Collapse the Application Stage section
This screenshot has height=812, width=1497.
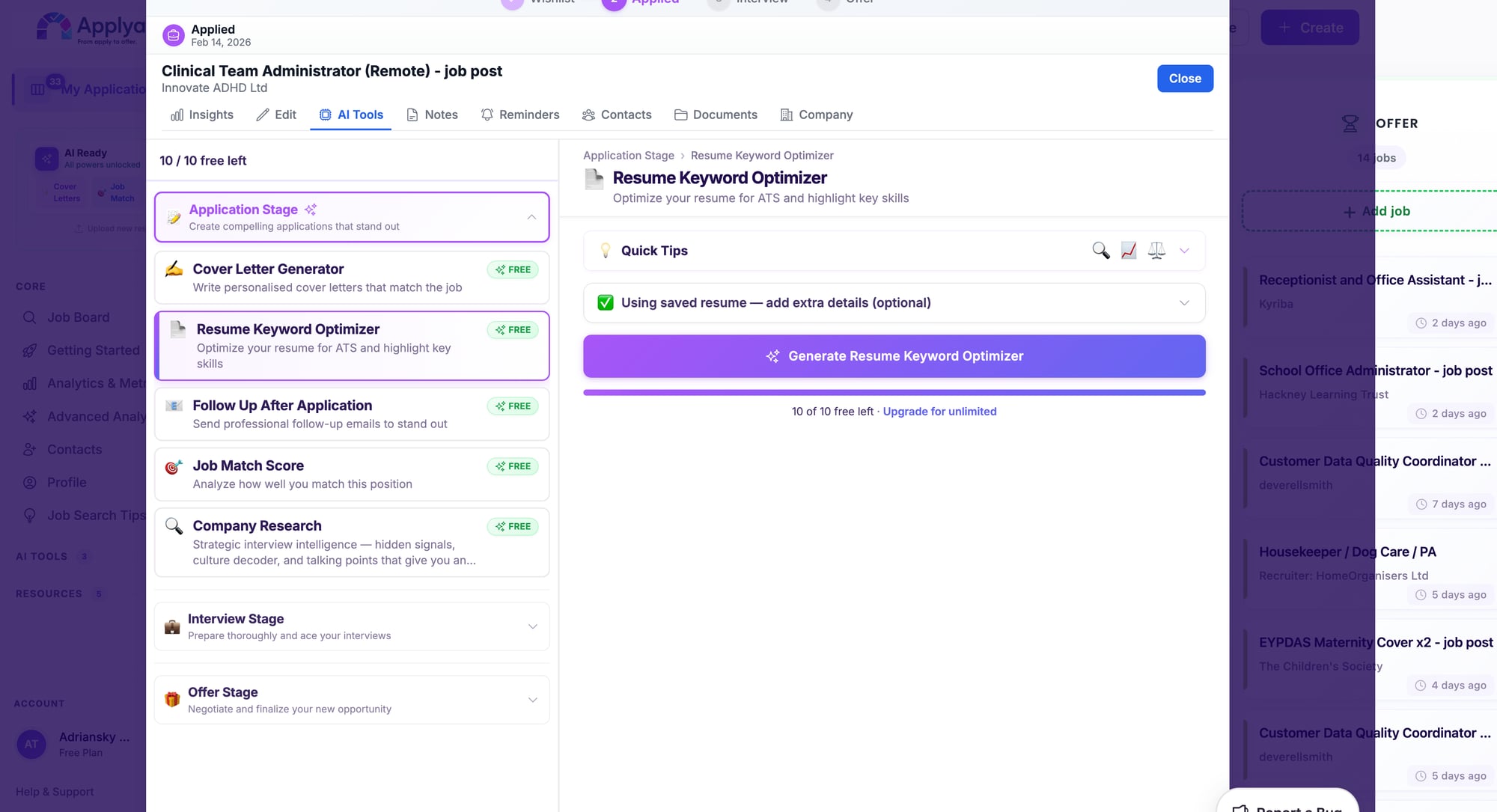(x=532, y=217)
